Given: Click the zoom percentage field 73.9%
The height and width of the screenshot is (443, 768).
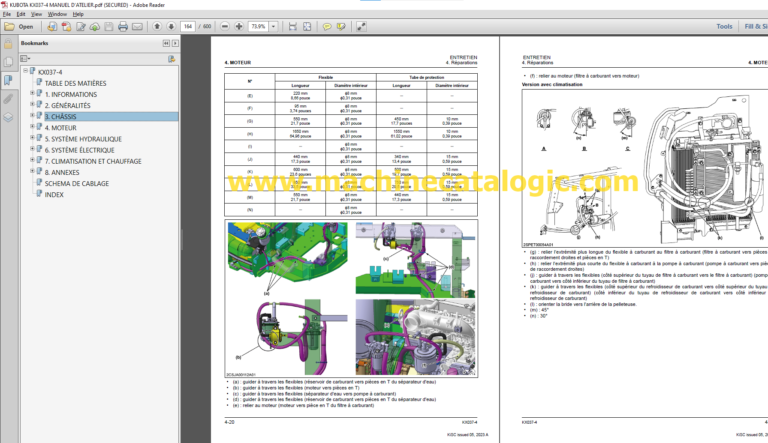Looking at the screenshot, I should pos(258,26).
